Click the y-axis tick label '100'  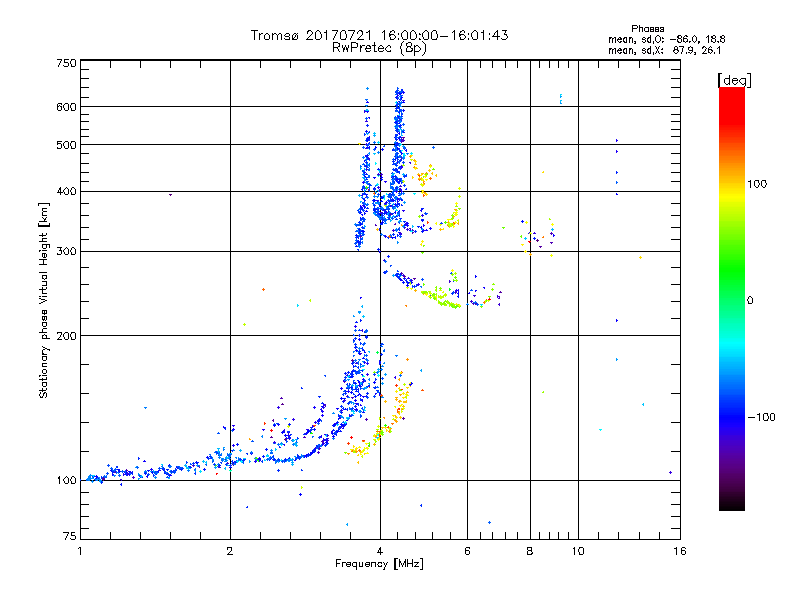[x=66, y=481]
